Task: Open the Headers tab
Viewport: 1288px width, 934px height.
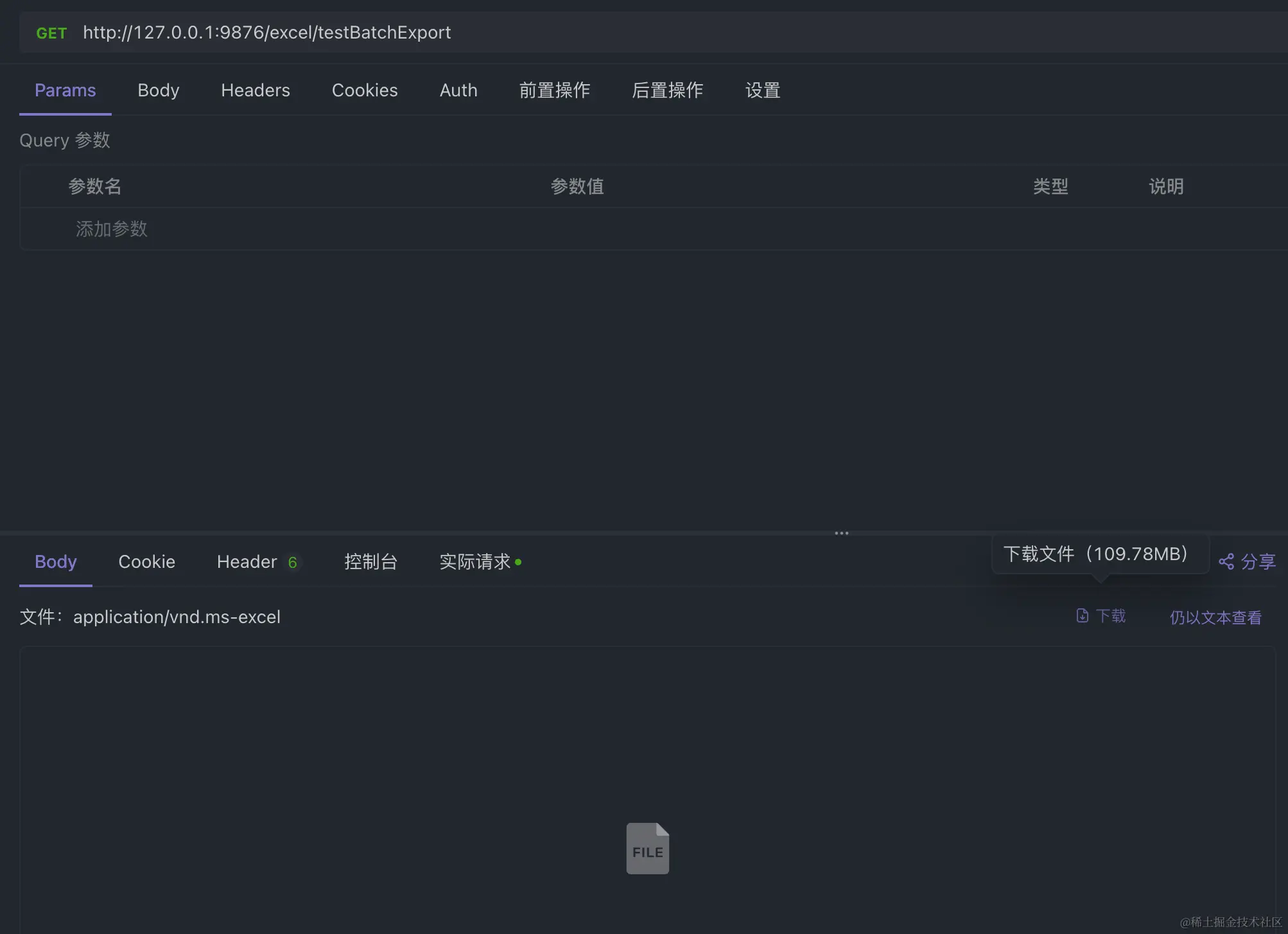Action: click(255, 91)
